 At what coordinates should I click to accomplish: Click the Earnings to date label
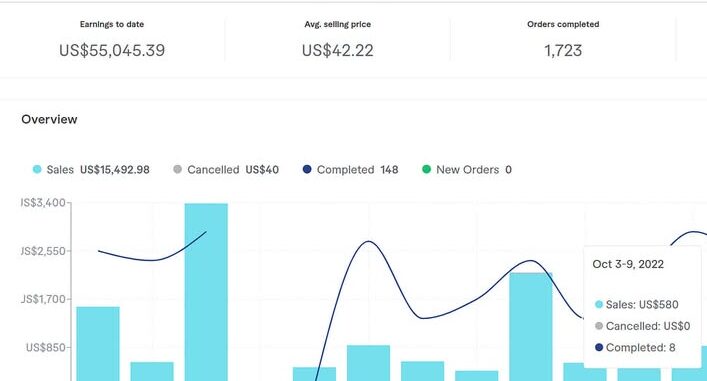pos(112,24)
